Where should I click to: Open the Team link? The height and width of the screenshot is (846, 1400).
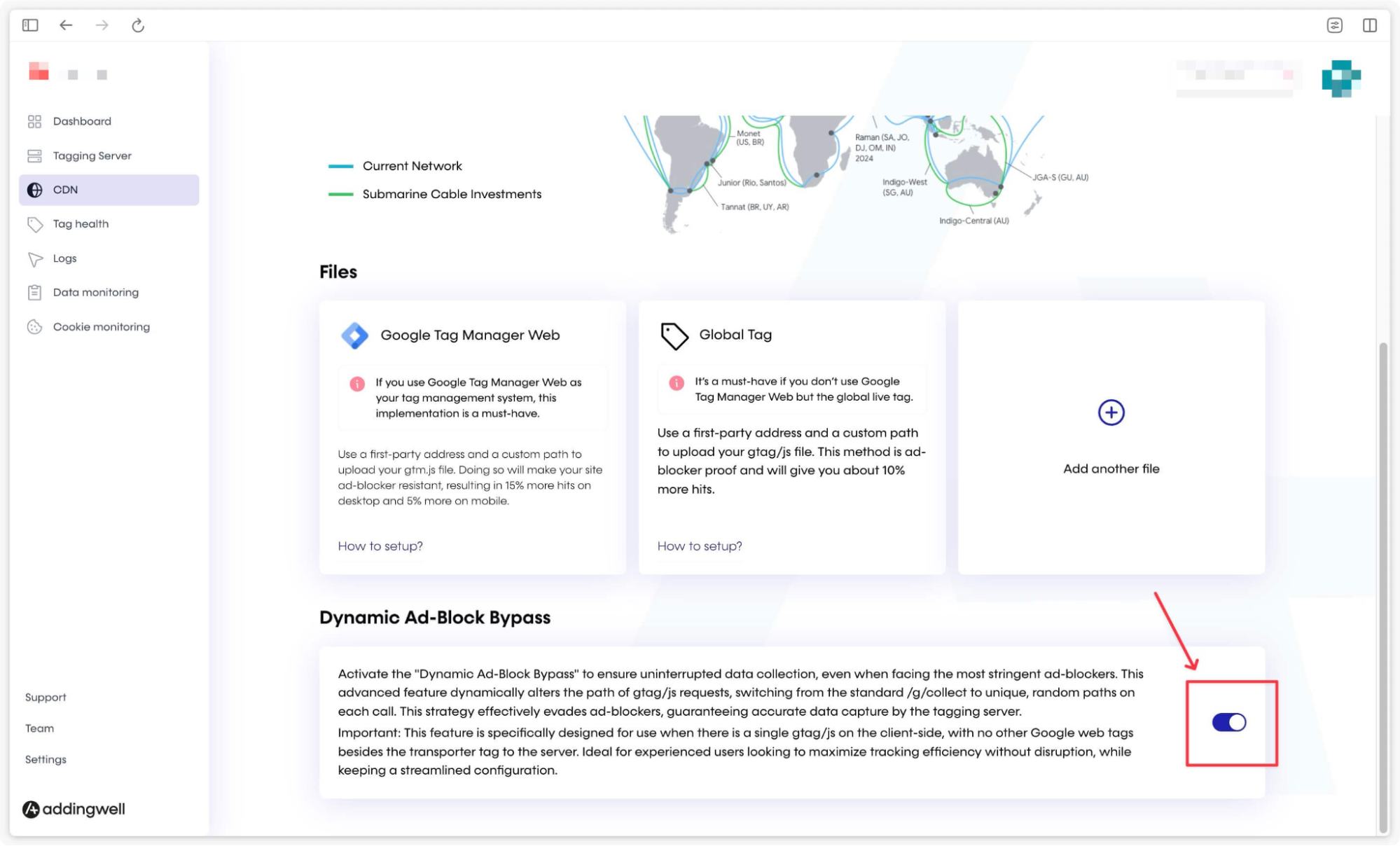(39, 728)
